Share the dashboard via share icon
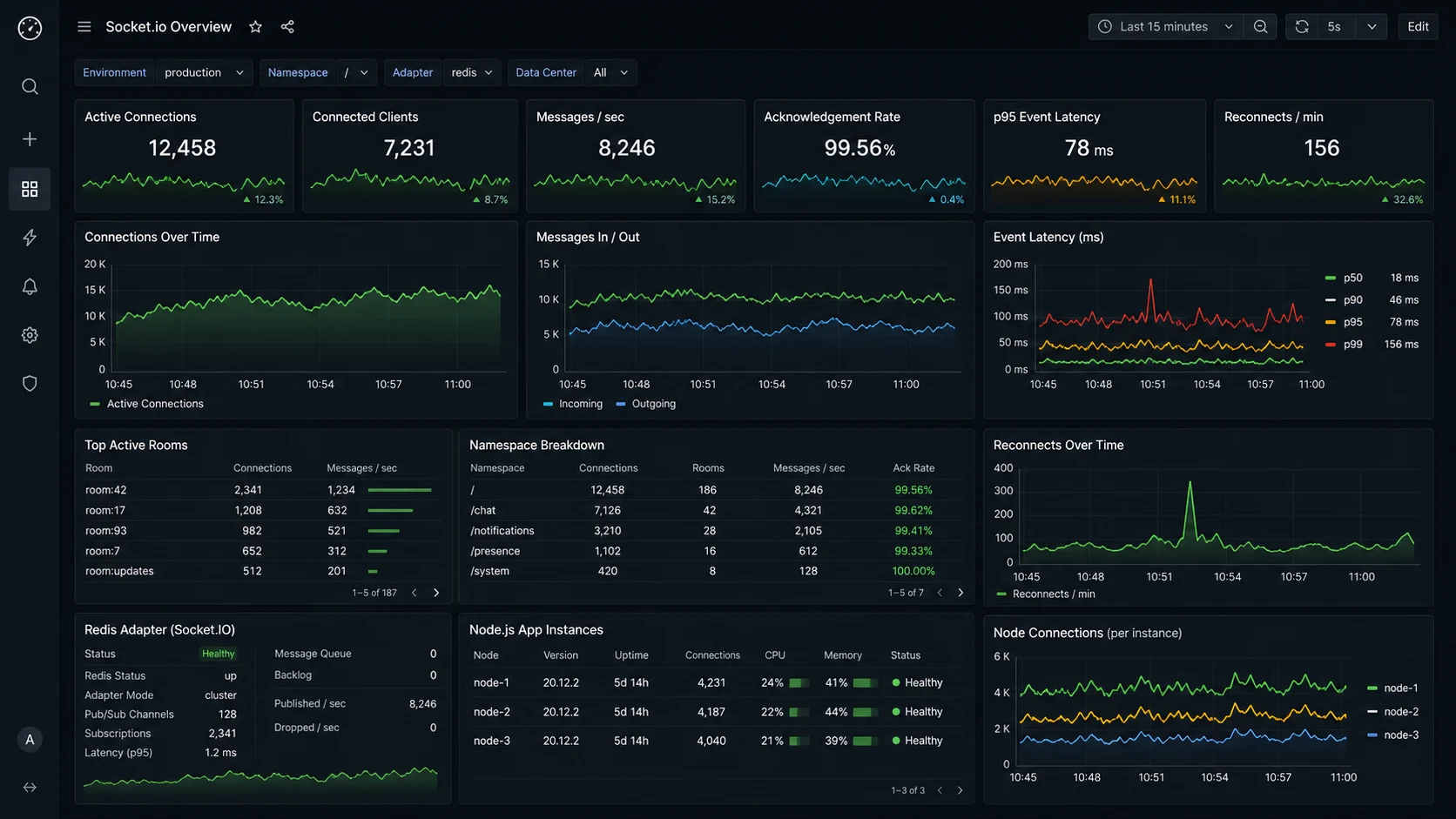Screen dimensions: 1456x819 [287, 27]
